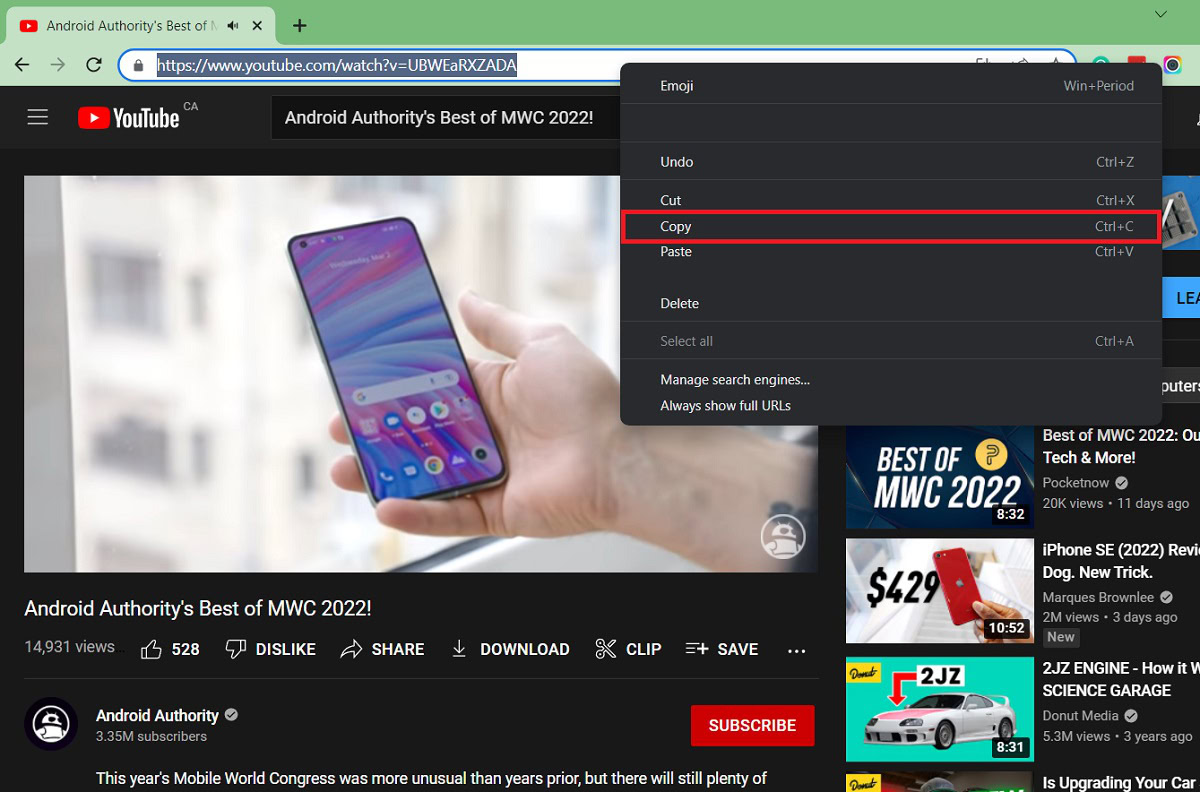Save the video to a playlist
The image size is (1200, 792).
(722, 650)
